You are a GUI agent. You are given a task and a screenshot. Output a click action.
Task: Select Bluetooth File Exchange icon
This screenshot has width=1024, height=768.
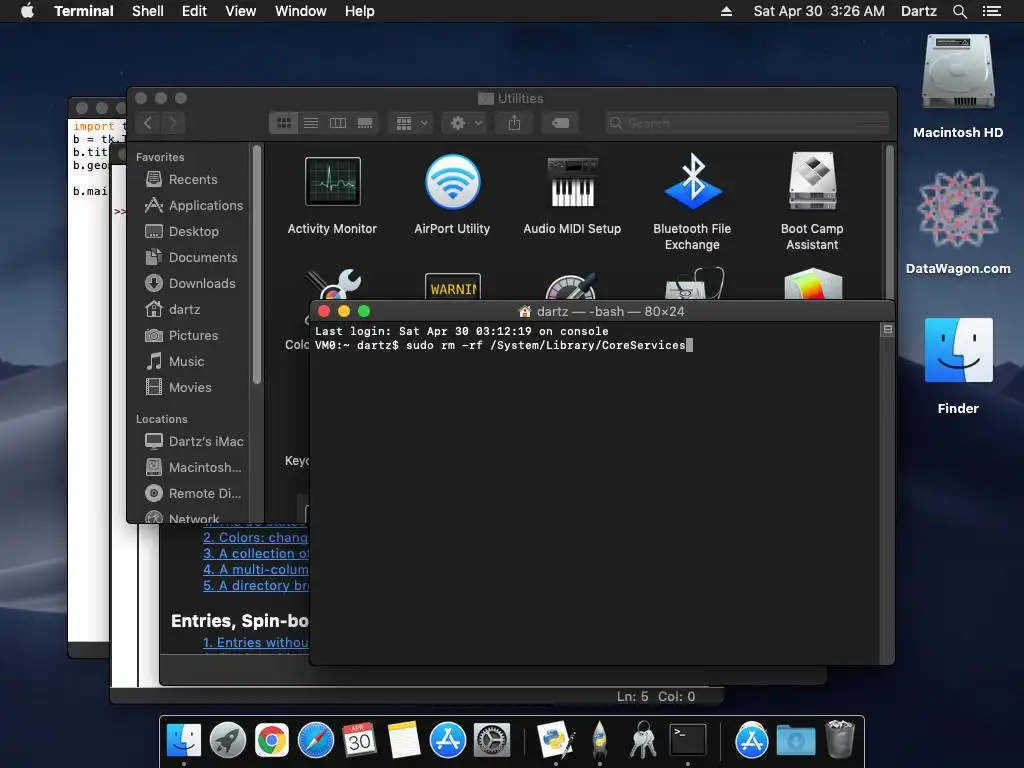click(692, 182)
